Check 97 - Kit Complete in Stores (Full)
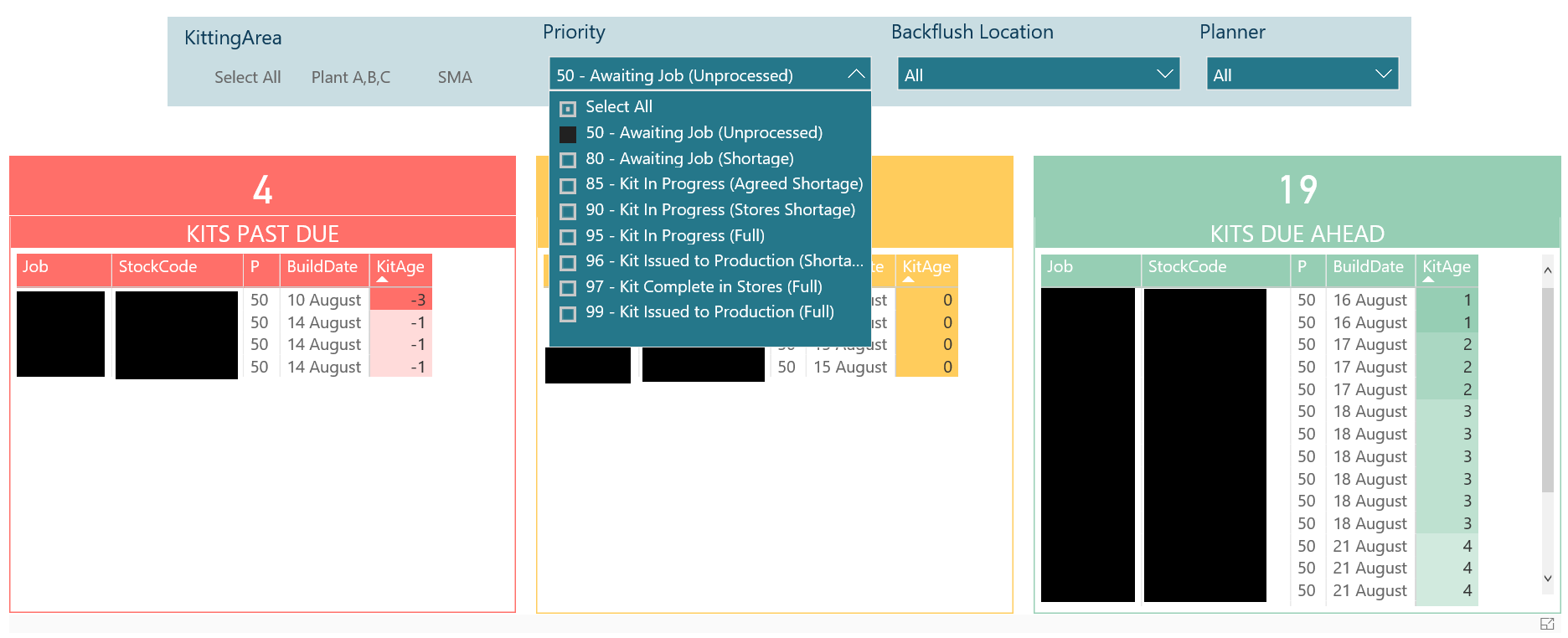The width and height of the screenshot is (1568, 638). (x=568, y=288)
